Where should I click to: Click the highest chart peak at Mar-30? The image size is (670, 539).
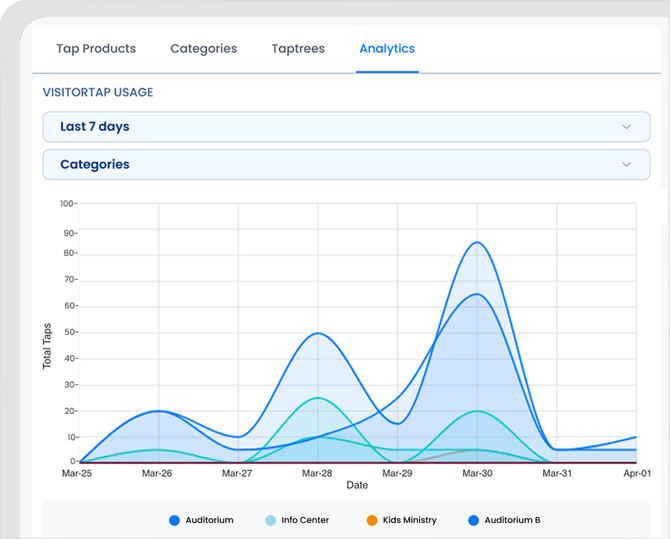(x=478, y=242)
